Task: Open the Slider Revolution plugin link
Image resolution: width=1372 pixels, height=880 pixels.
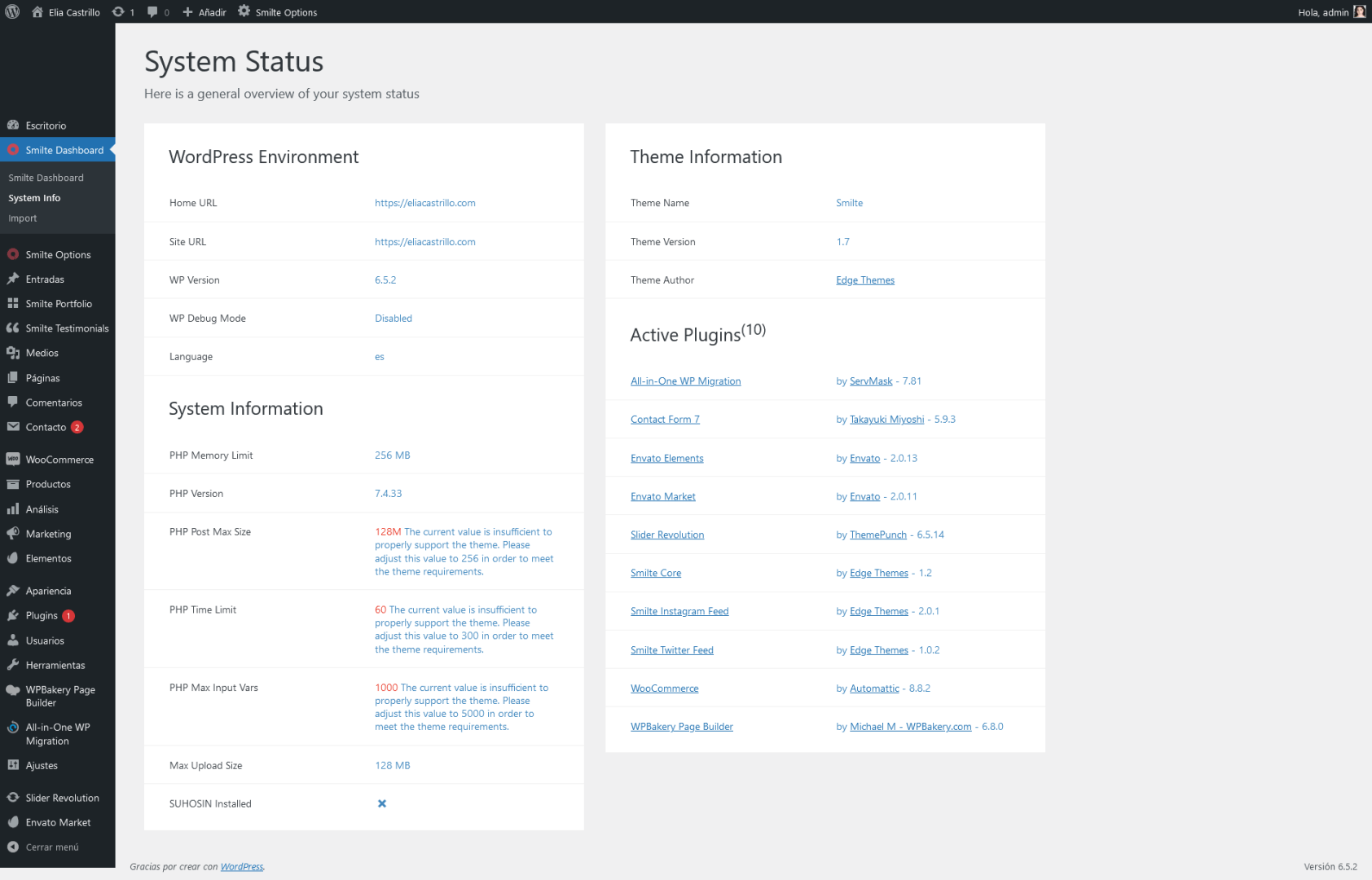Action: pos(667,535)
